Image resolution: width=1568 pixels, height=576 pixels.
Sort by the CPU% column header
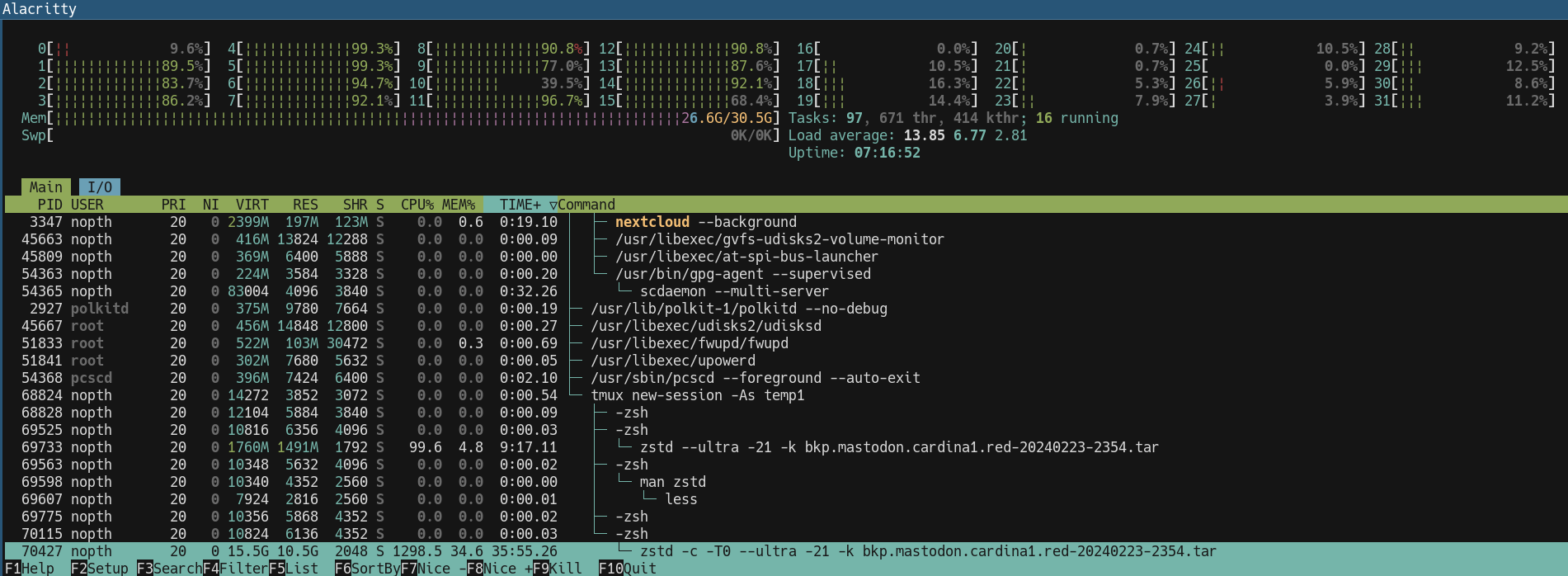click(417, 205)
